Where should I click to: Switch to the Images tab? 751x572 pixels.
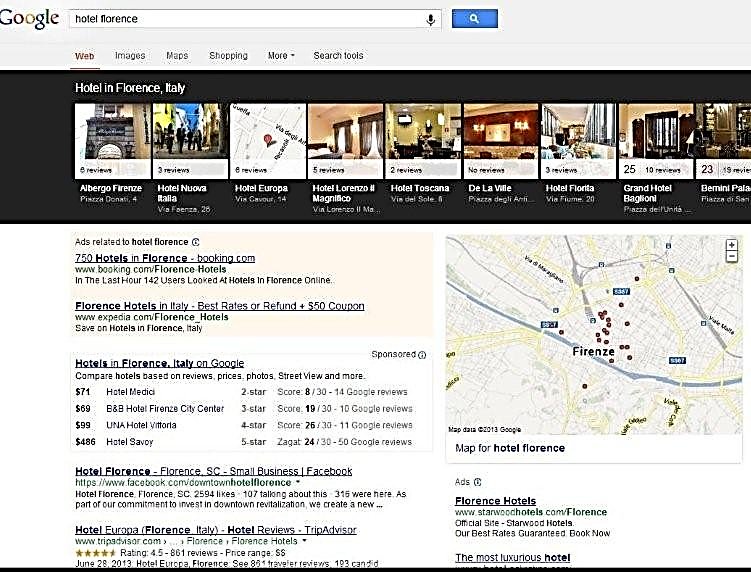(130, 56)
